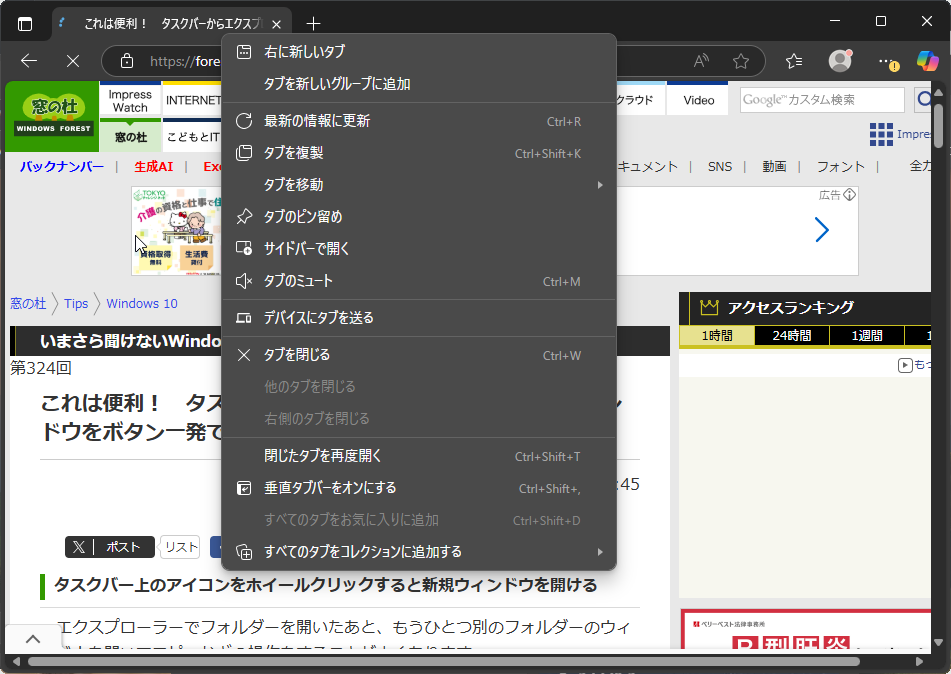Open Copilot in Edge
951x674 pixels.
coord(928,61)
